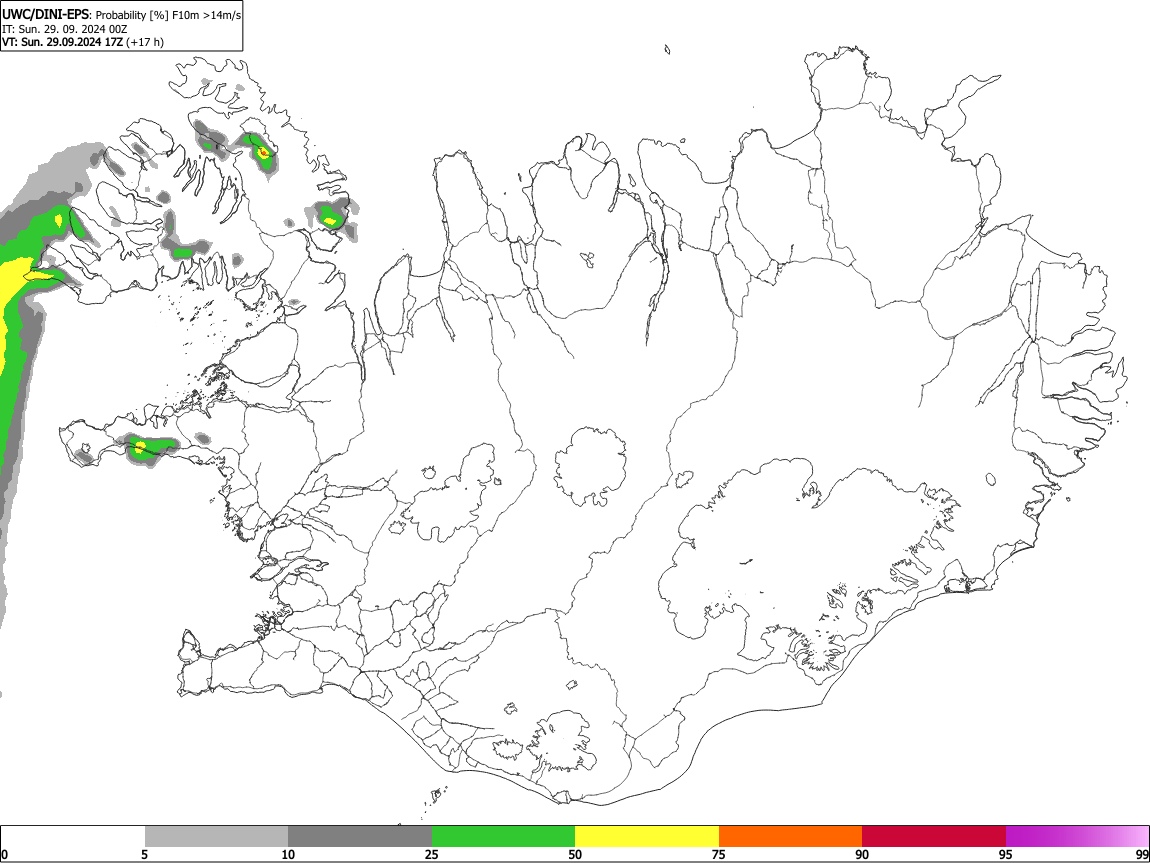Click the '(+17 h)' forecast offset text
Screen dimensions: 1150x863
tap(145, 42)
